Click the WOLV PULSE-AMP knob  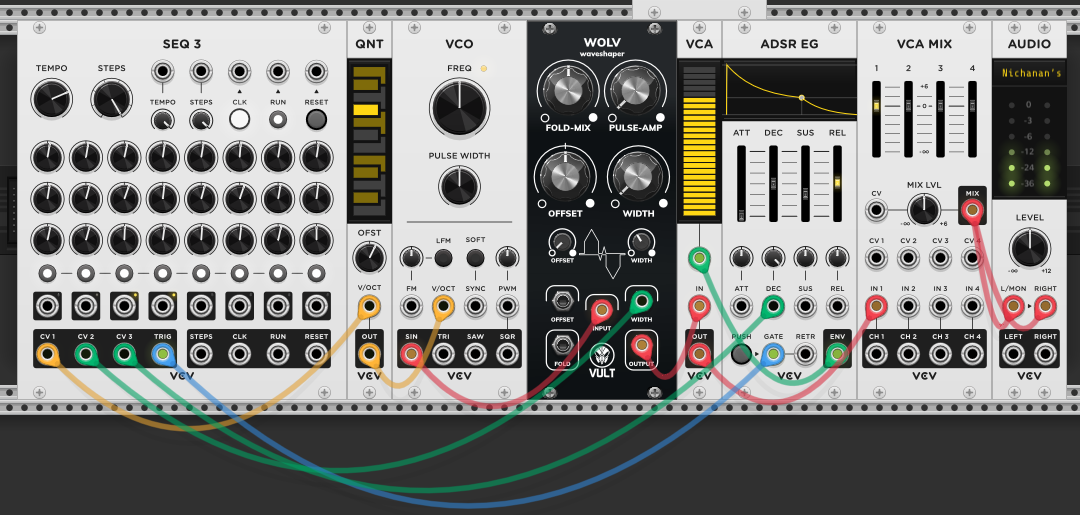636,92
